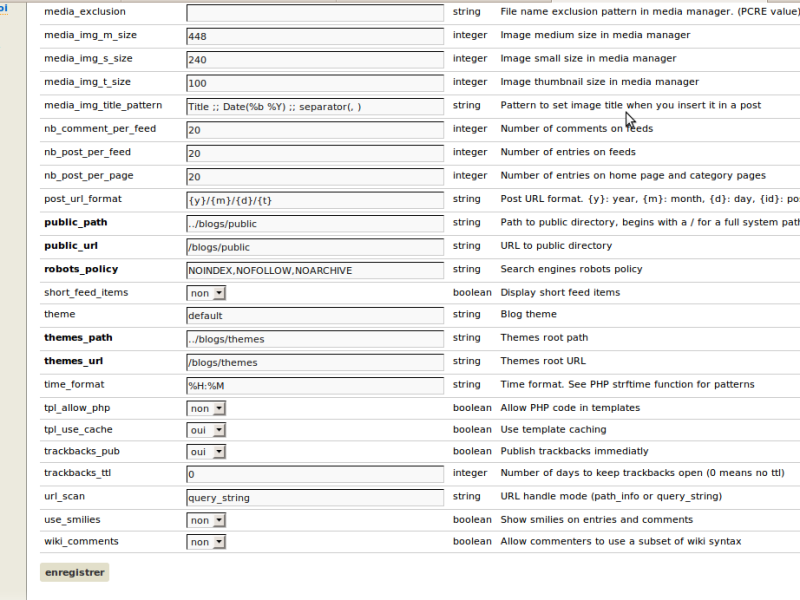
Task: Select the themes_url setting label
Action: coord(73,361)
